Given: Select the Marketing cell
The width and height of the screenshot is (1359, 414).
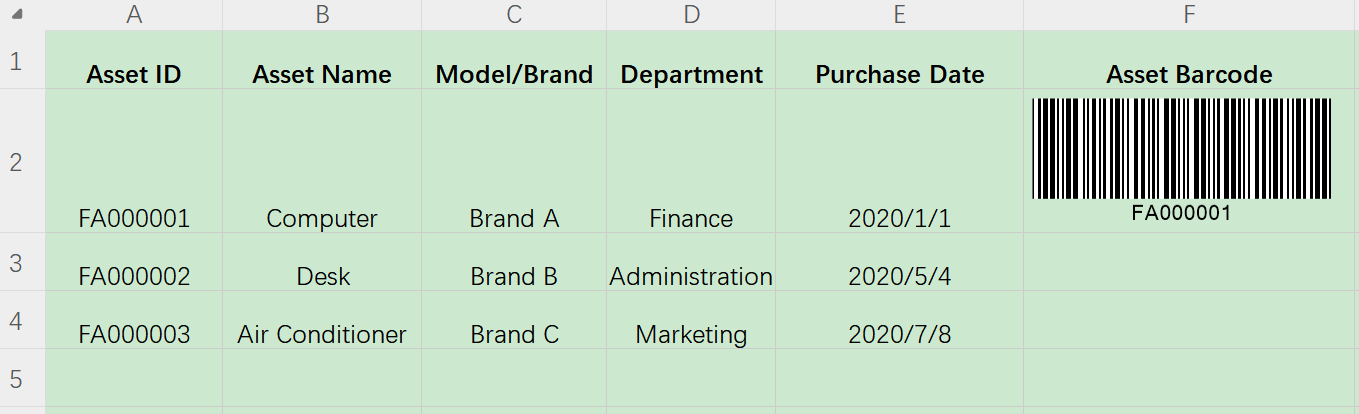Looking at the screenshot, I should click(691, 321).
